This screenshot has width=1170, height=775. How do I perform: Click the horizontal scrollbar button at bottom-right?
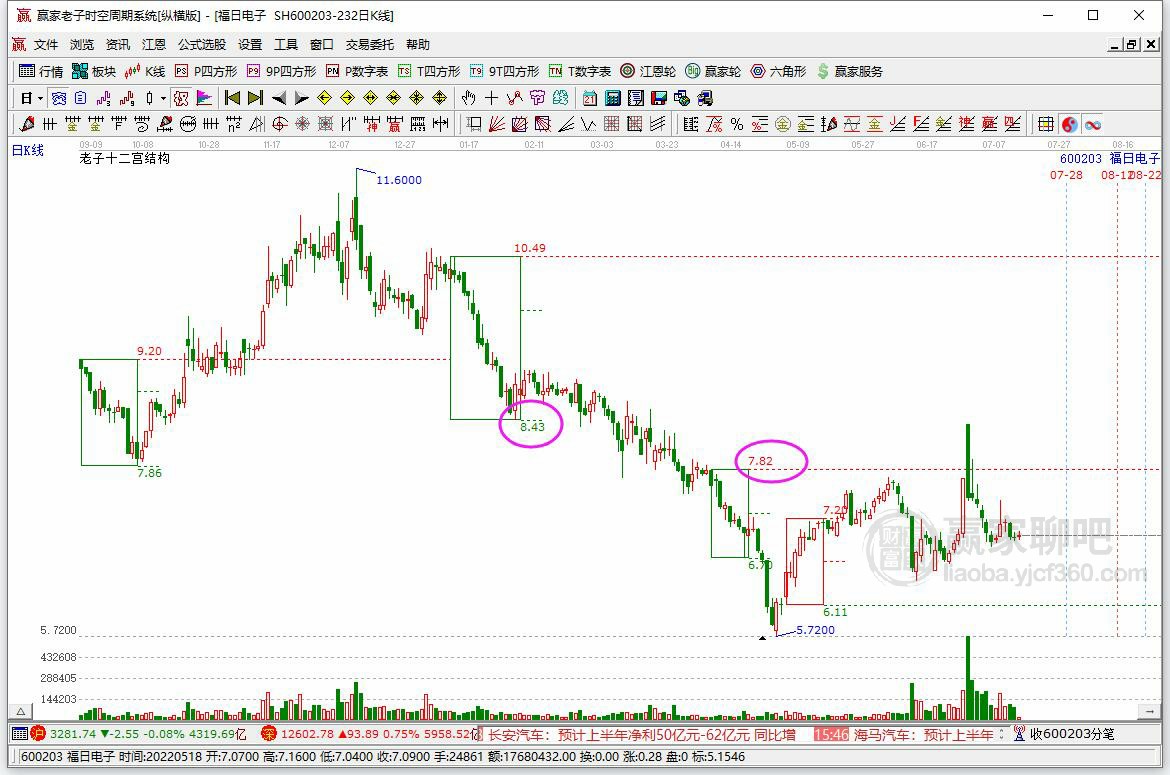(x=1149, y=711)
